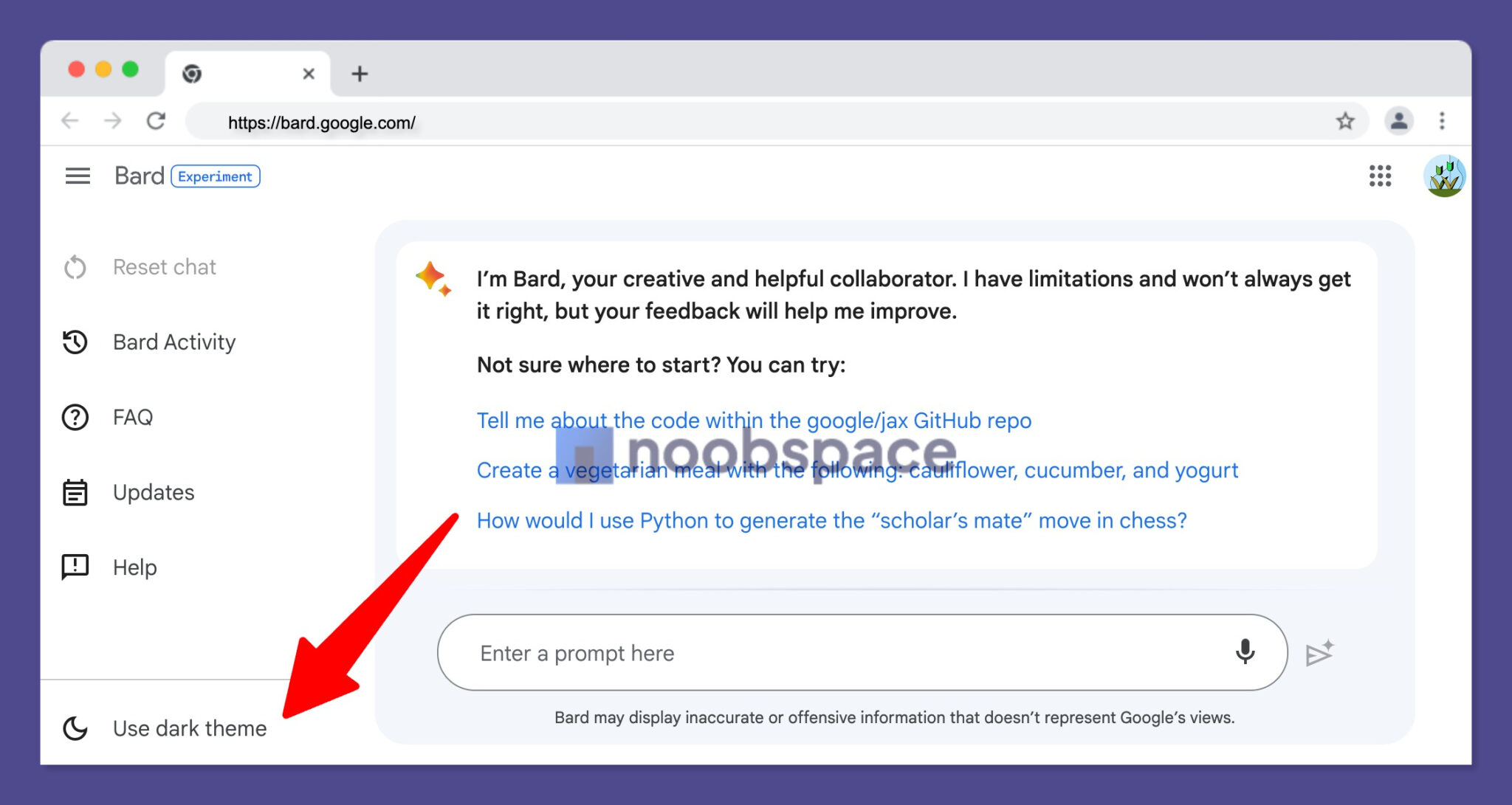Click the send prompt icon
1512x805 pixels.
tap(1320, 652)
